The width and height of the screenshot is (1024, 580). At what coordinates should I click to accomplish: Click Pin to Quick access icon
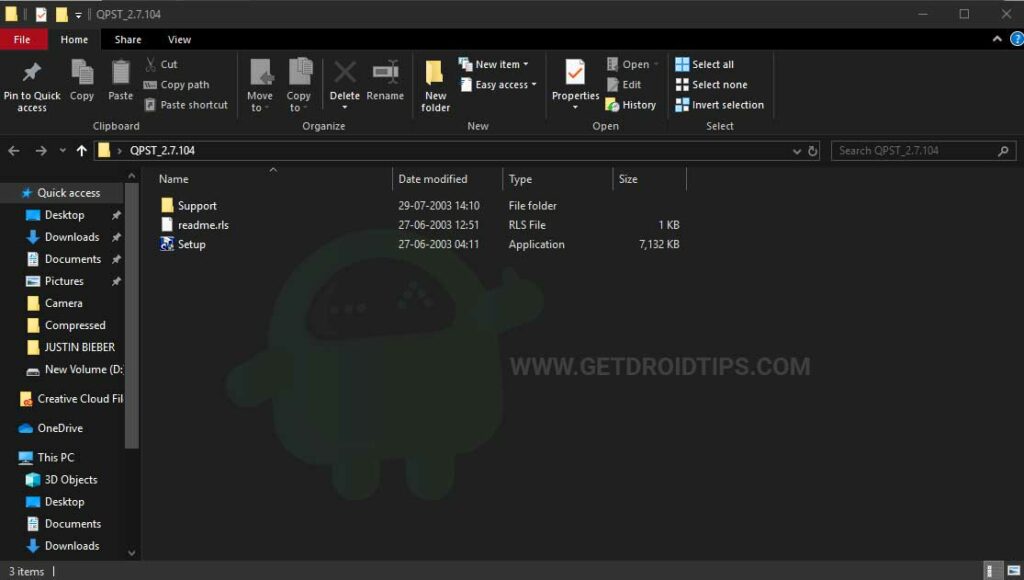pos(32,73)
